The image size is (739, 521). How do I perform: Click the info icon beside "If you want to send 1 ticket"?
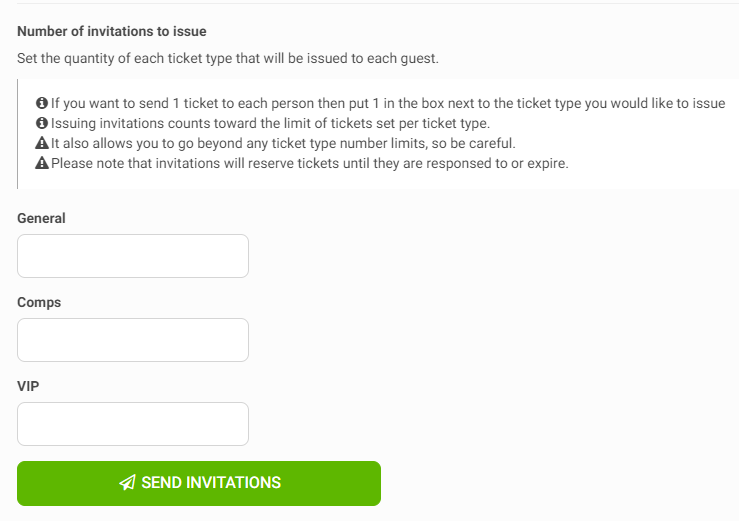(42, 103)
